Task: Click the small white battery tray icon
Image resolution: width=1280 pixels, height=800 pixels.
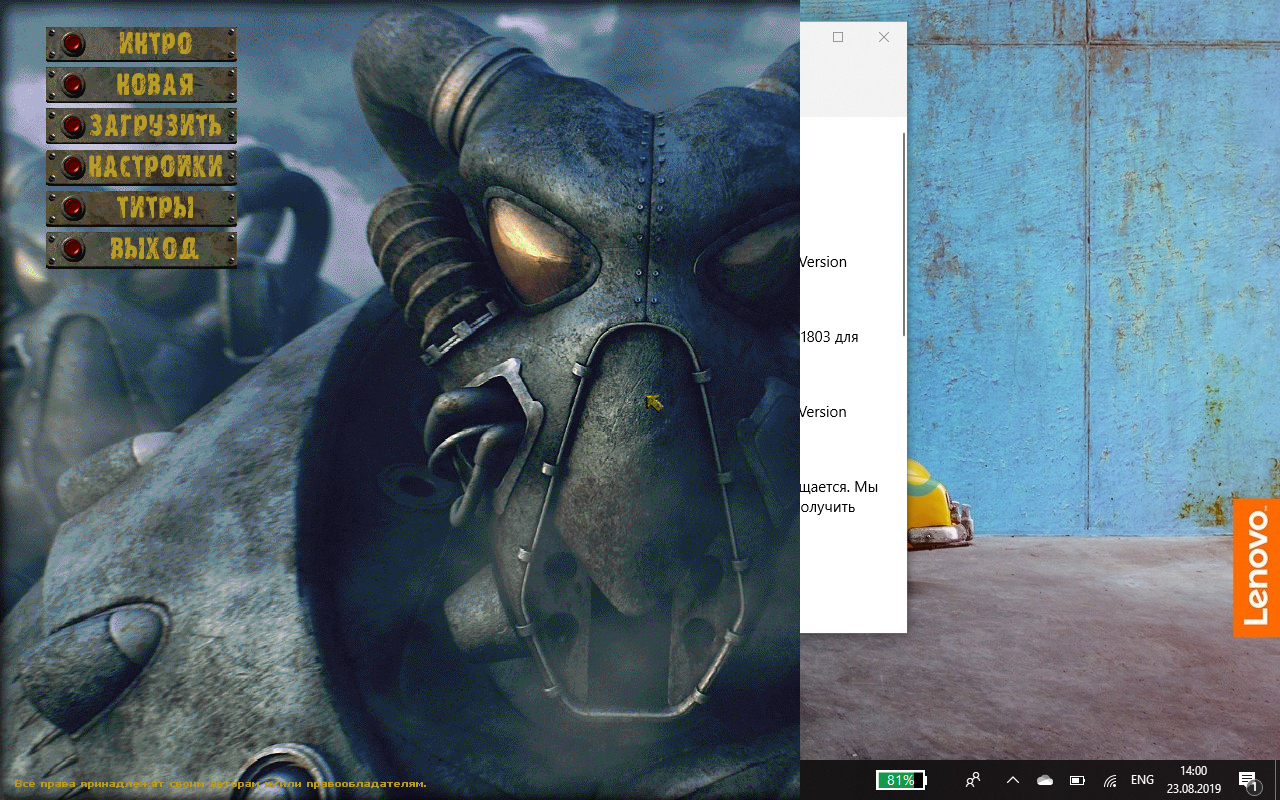Action: [1077, 780]
